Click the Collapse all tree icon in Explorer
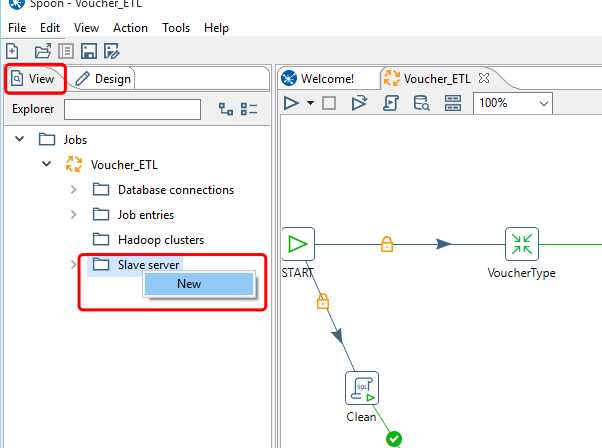The width and height of the screenshot is (602, 448). [249, 109]
